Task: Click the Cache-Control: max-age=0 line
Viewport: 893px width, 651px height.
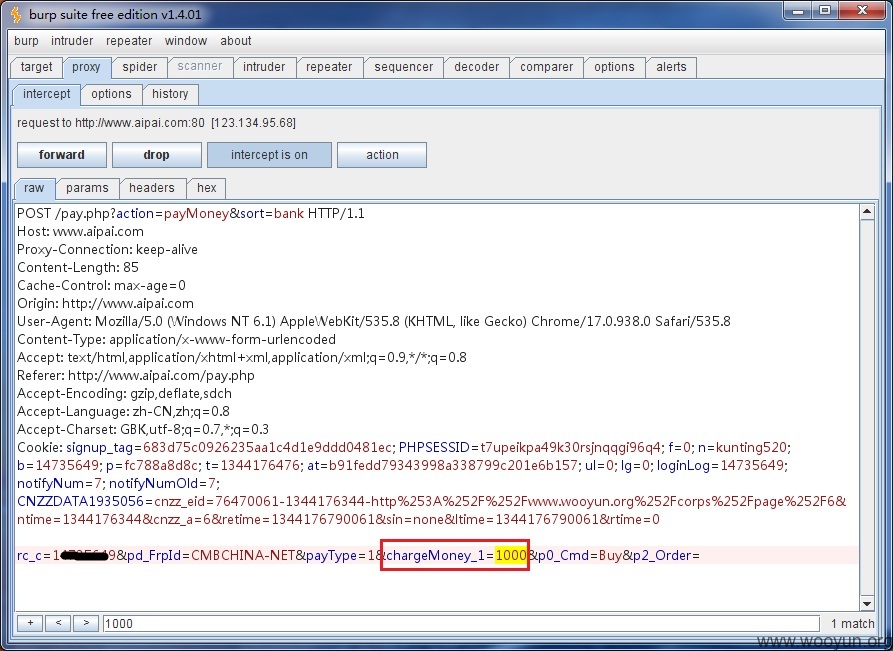Action: [101, 286]
